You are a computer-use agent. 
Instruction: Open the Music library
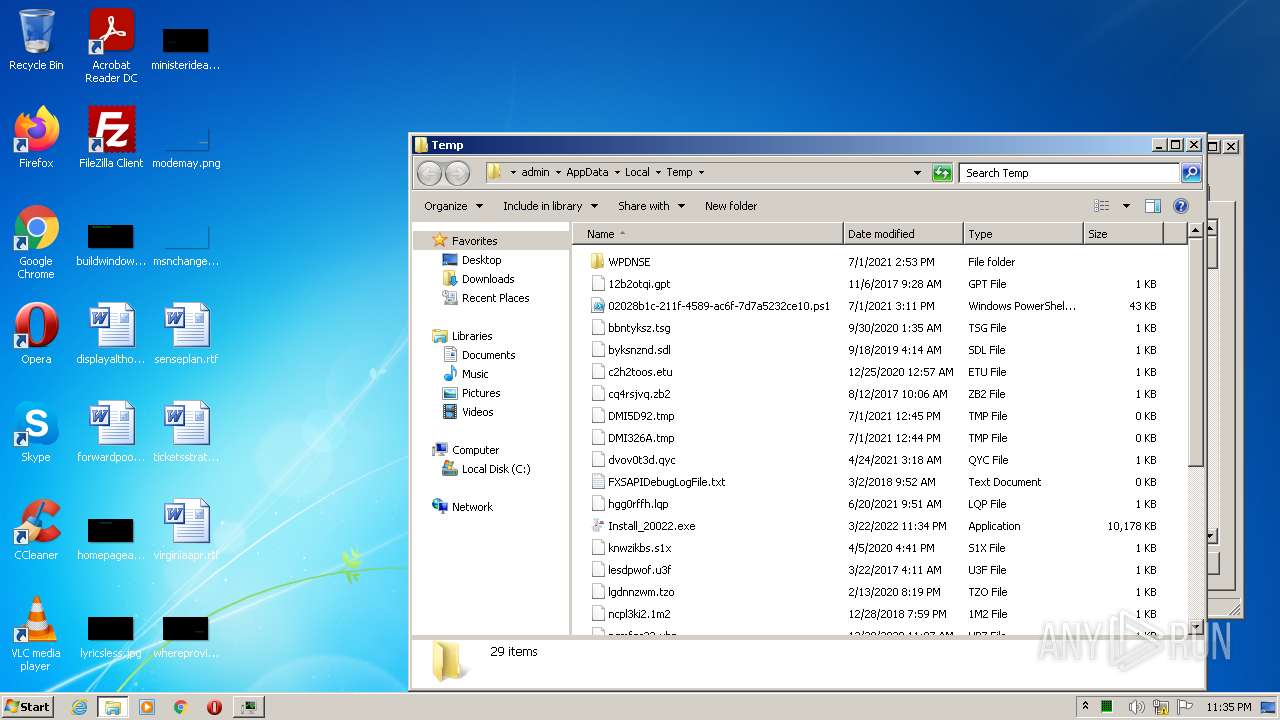coord(475,374)
